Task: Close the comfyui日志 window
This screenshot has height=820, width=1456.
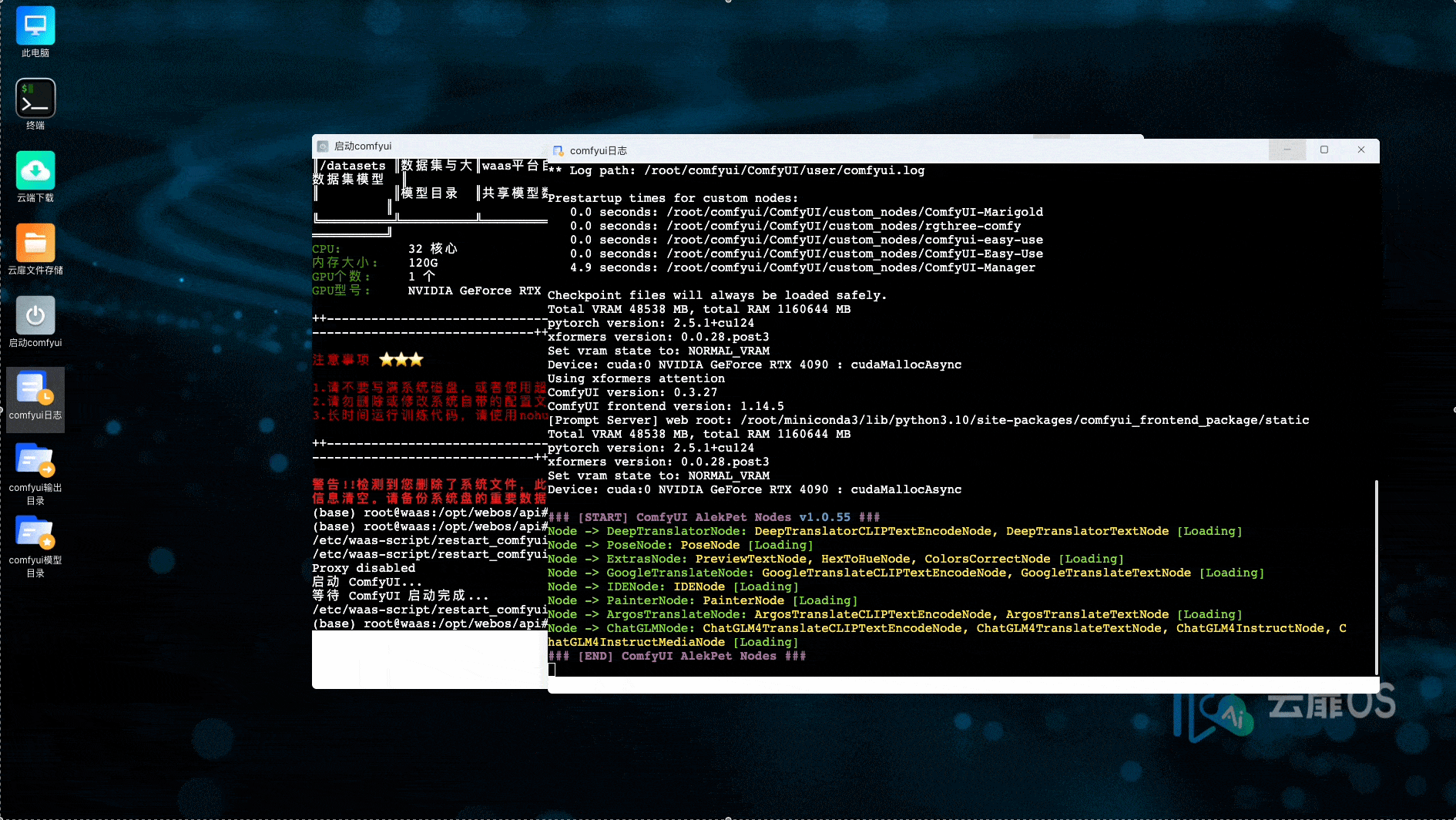Action: [x=1361, y=150]
